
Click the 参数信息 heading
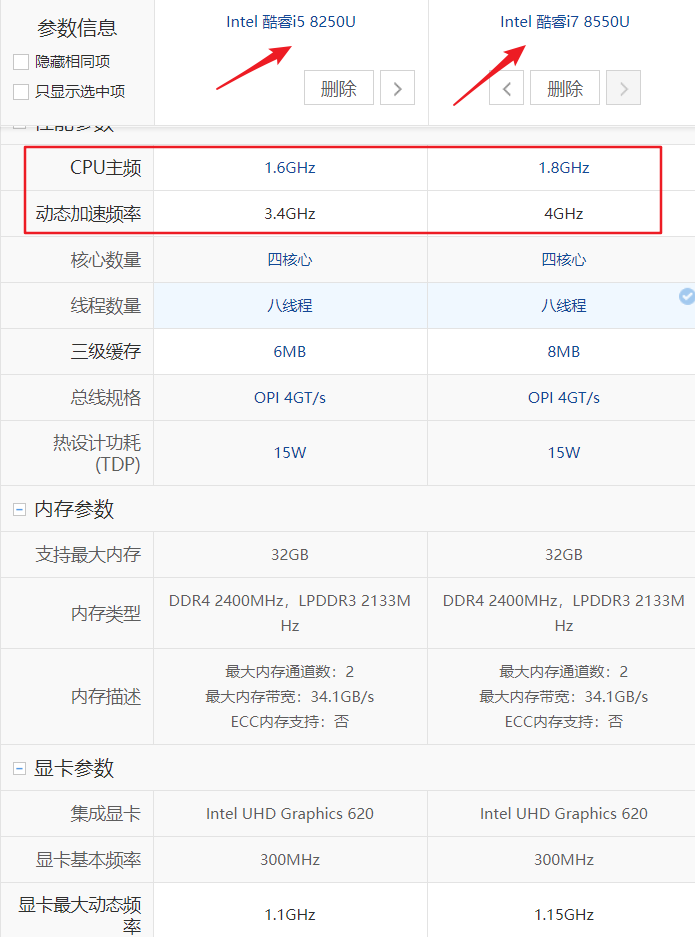coord(77,28)
